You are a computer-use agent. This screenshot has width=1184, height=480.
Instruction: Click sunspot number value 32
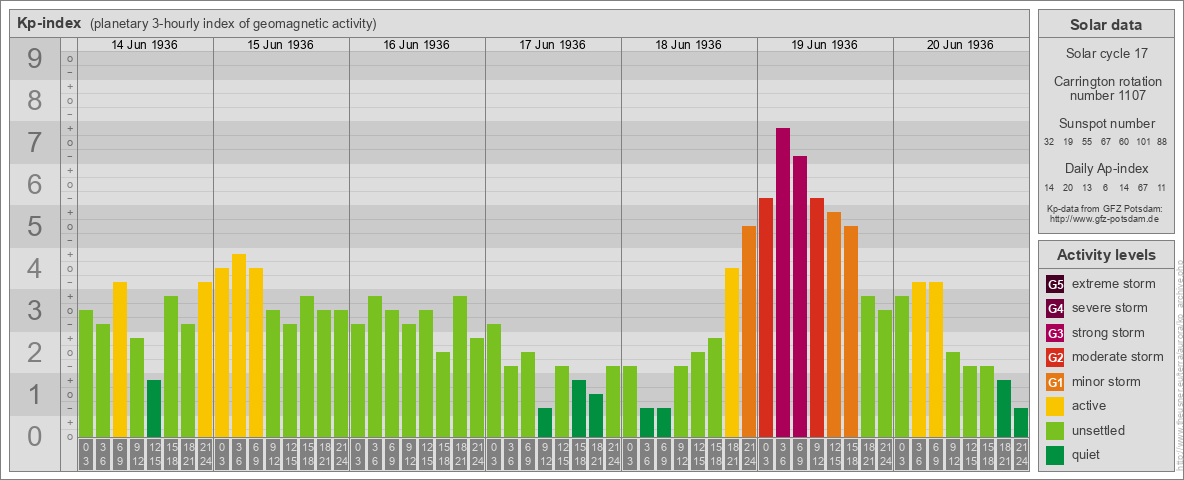1050,142
